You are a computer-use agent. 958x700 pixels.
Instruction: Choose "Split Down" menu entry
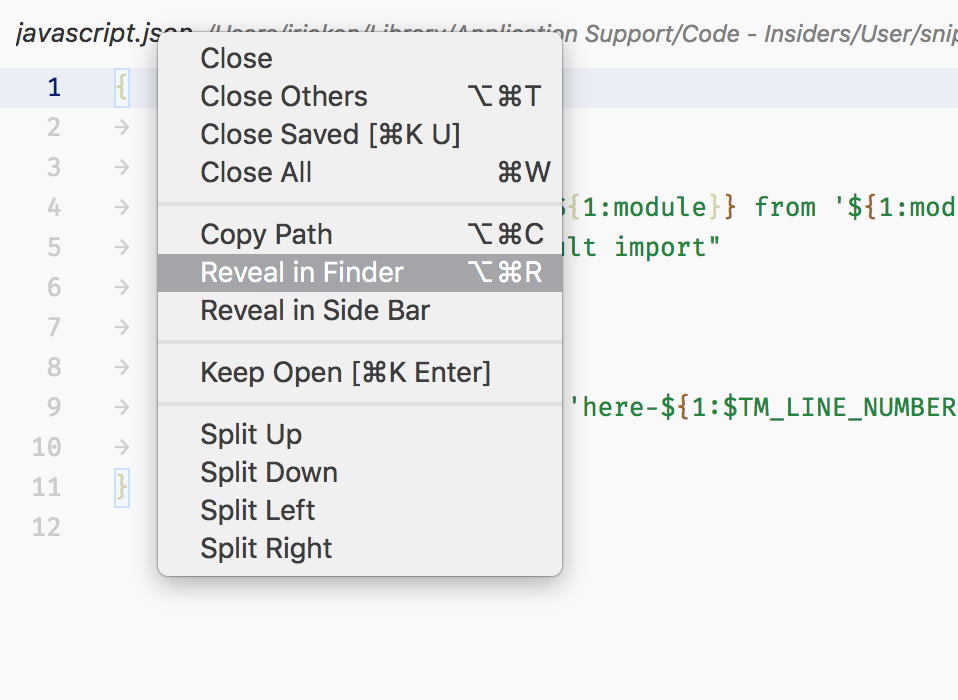click(x=268, y=472)
